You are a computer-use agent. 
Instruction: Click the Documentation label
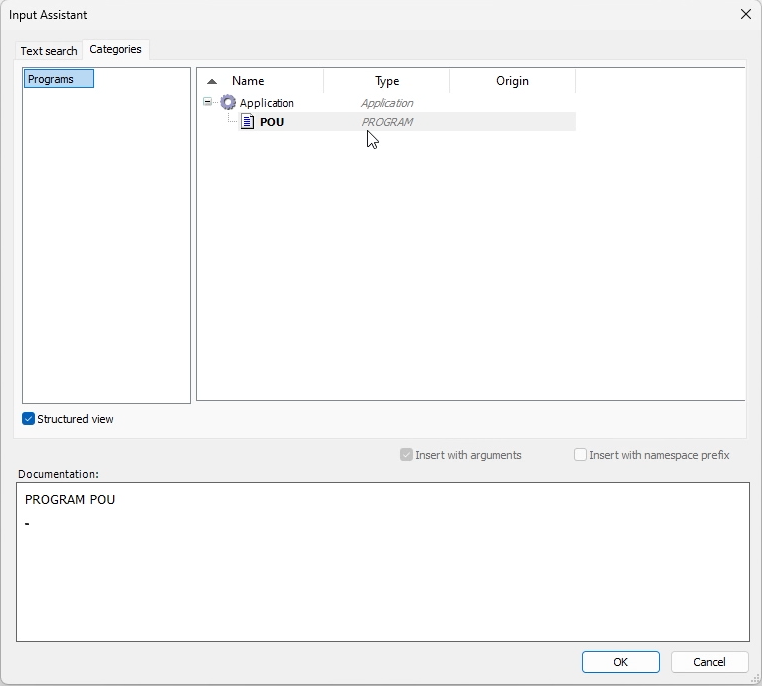point(58,474)
